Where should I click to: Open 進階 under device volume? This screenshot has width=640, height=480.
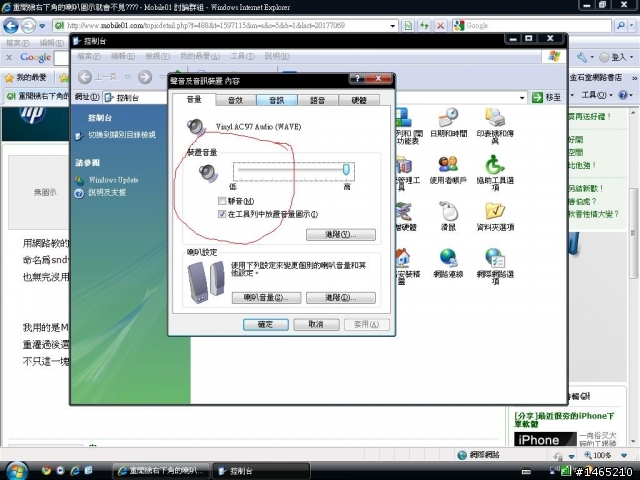341,235
